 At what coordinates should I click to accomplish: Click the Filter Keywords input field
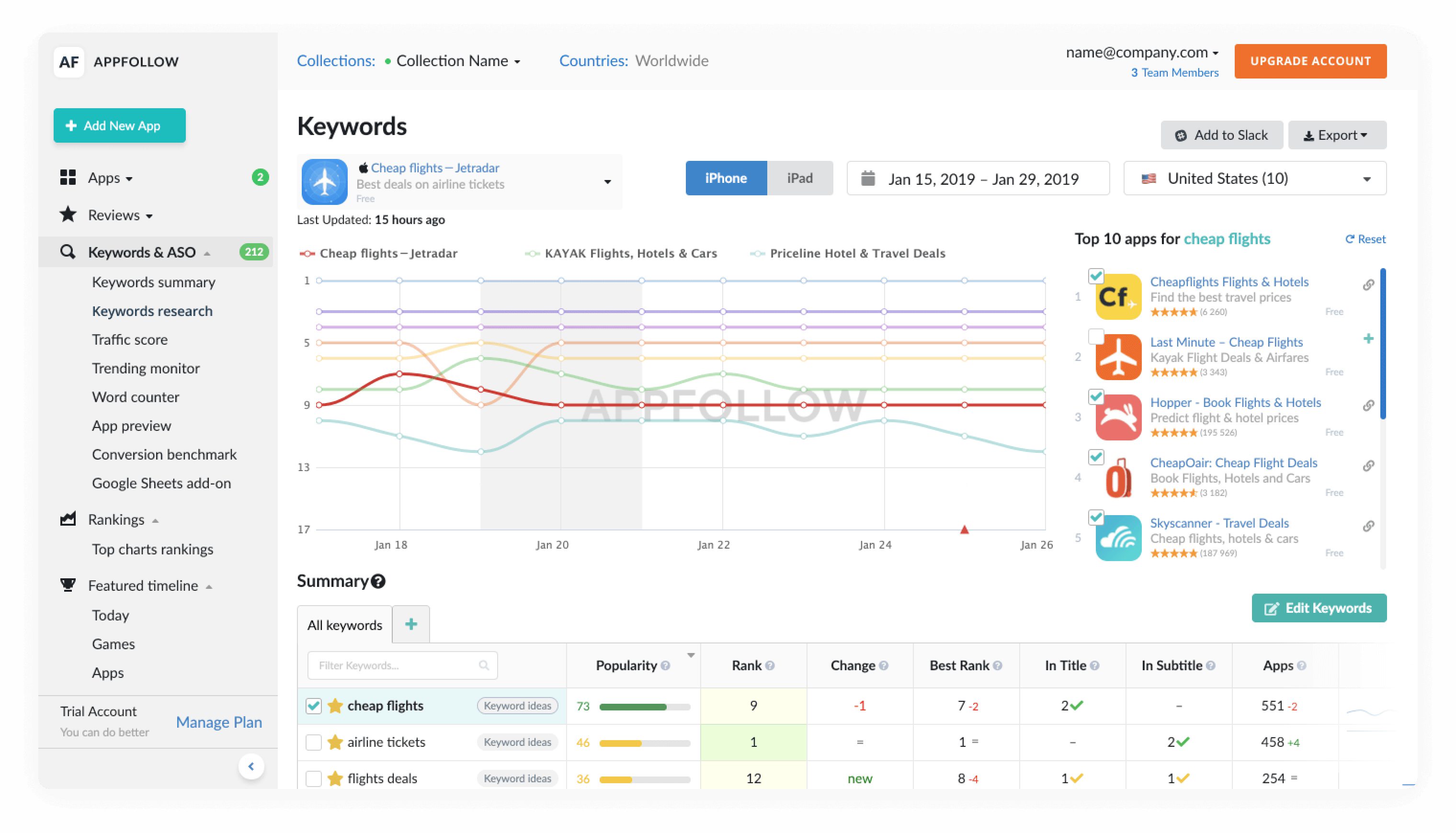coord(402,665)
